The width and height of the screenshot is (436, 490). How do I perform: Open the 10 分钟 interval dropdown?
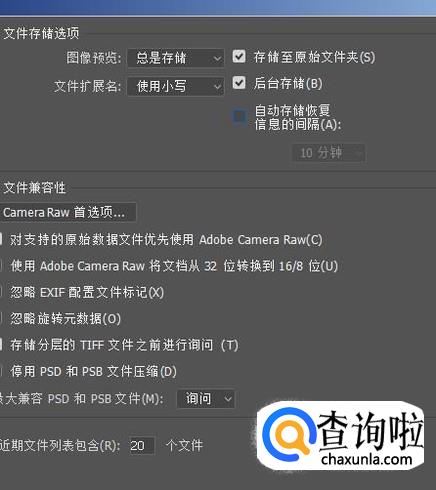pyautogui.click(x=329, y=153)
